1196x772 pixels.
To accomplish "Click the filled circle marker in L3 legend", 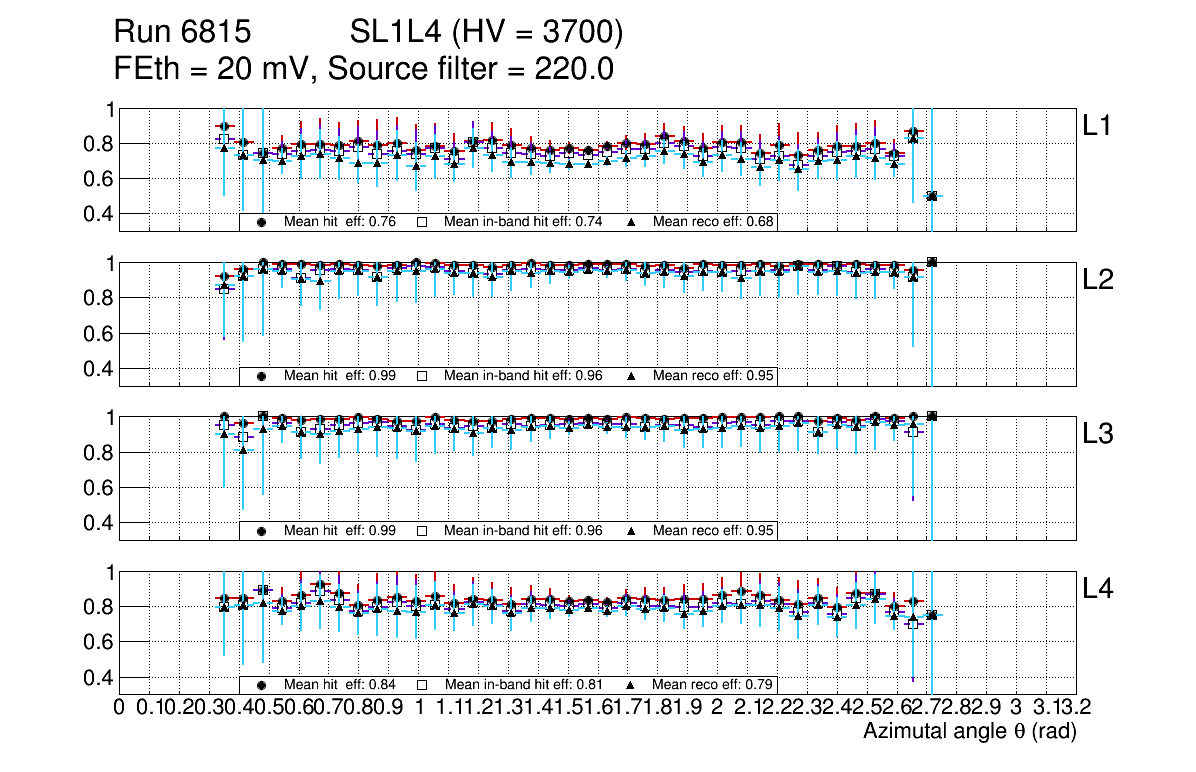I will 262,530.
